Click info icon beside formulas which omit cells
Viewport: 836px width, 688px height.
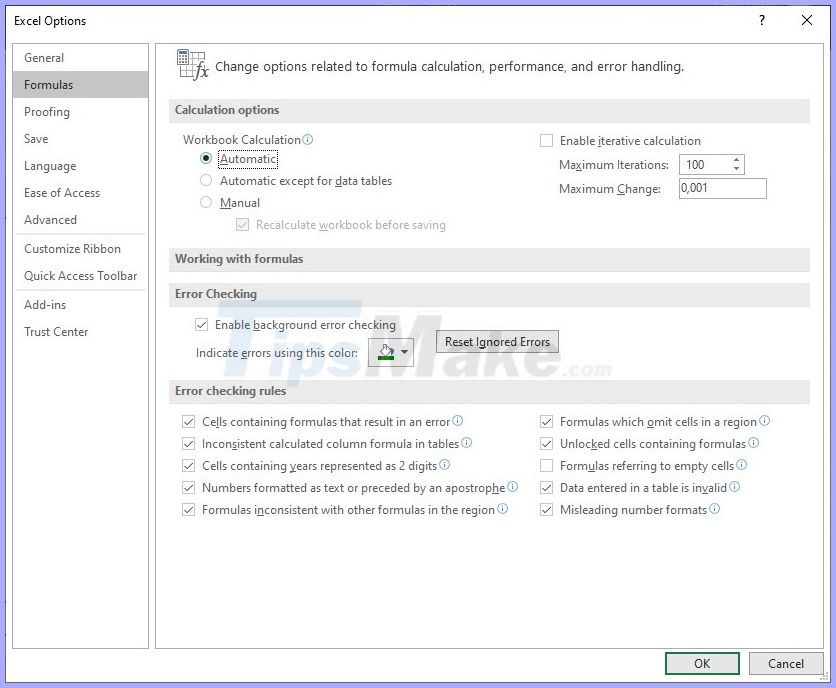pos(763,421)
